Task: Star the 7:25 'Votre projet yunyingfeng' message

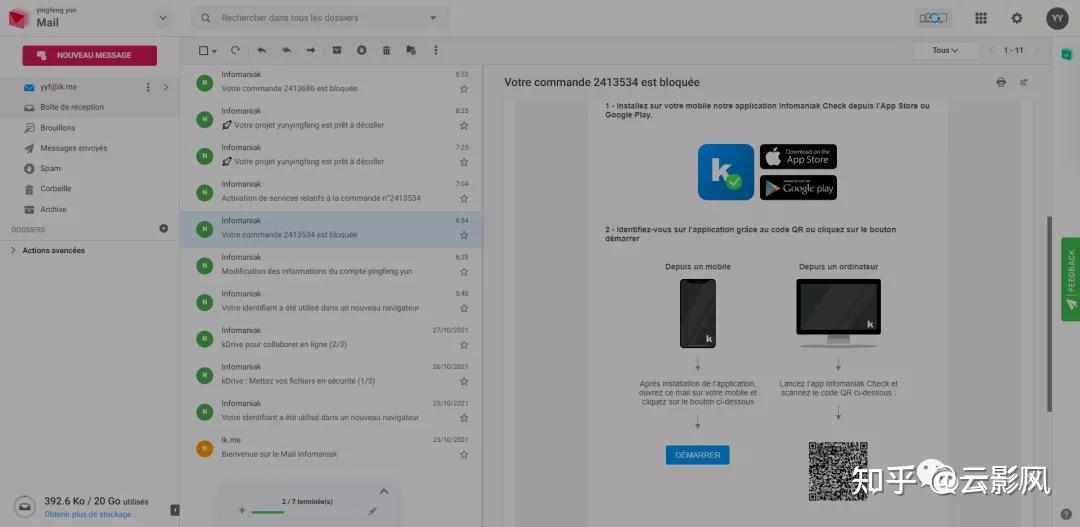Action: point(464,162)
